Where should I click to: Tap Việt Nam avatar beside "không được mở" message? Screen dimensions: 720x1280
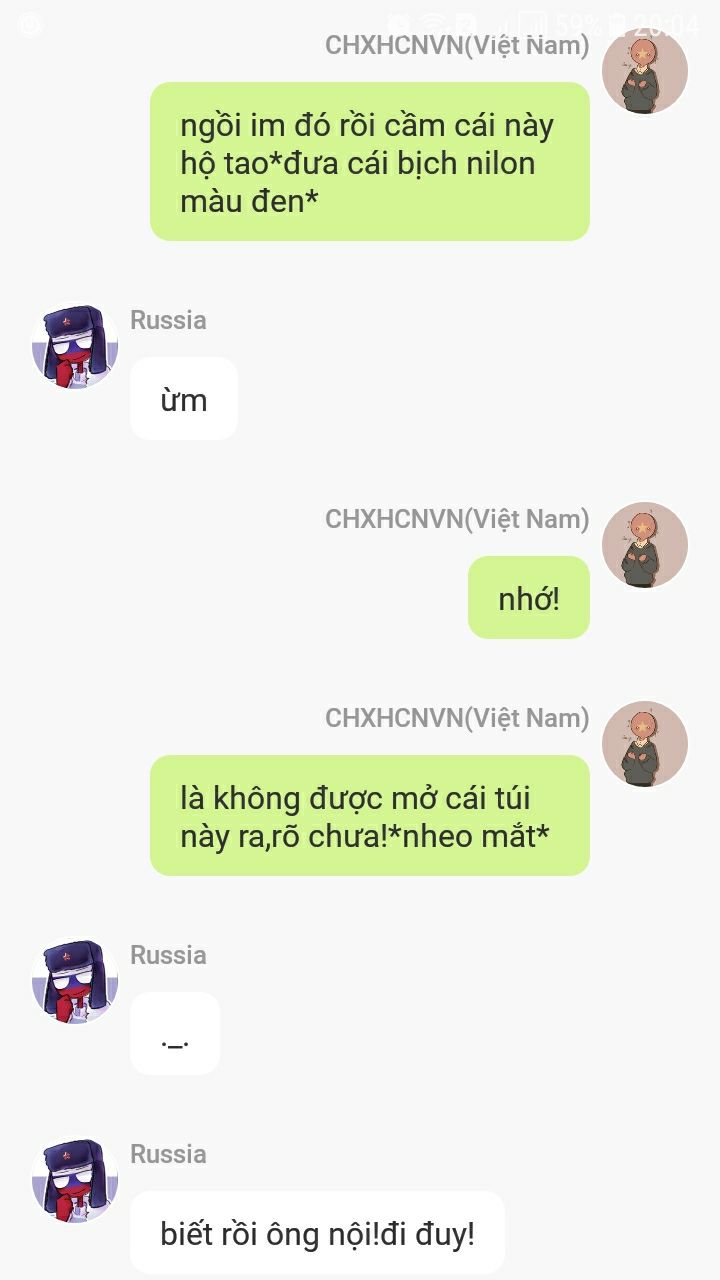coord(645,744)
